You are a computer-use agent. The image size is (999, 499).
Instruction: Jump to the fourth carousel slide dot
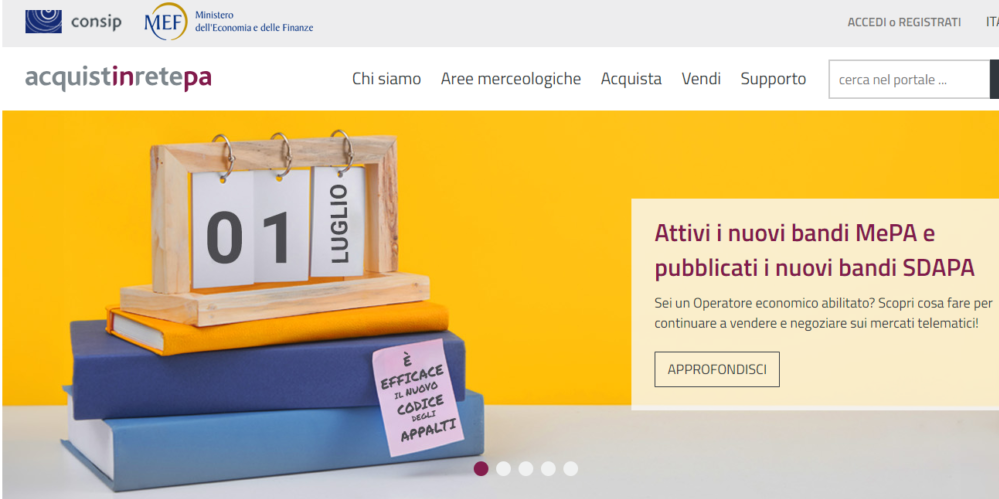click(x=548, y=469)
